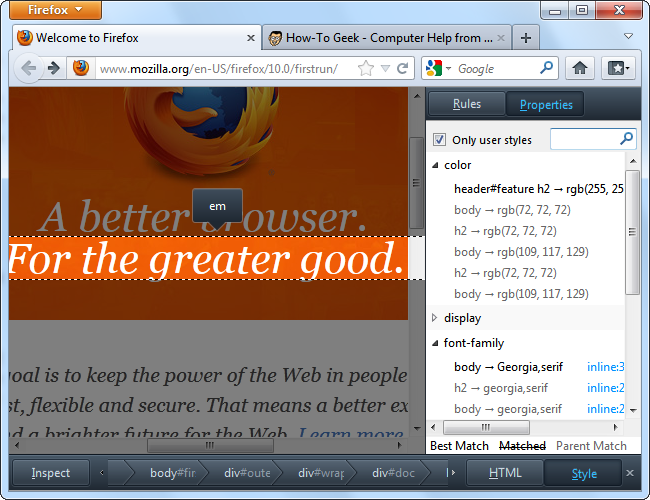The height and width of the screenshot is (500, 650).
Task: Toggle the Style panel button
Action: pyautogui.click(x=584, y=473)
